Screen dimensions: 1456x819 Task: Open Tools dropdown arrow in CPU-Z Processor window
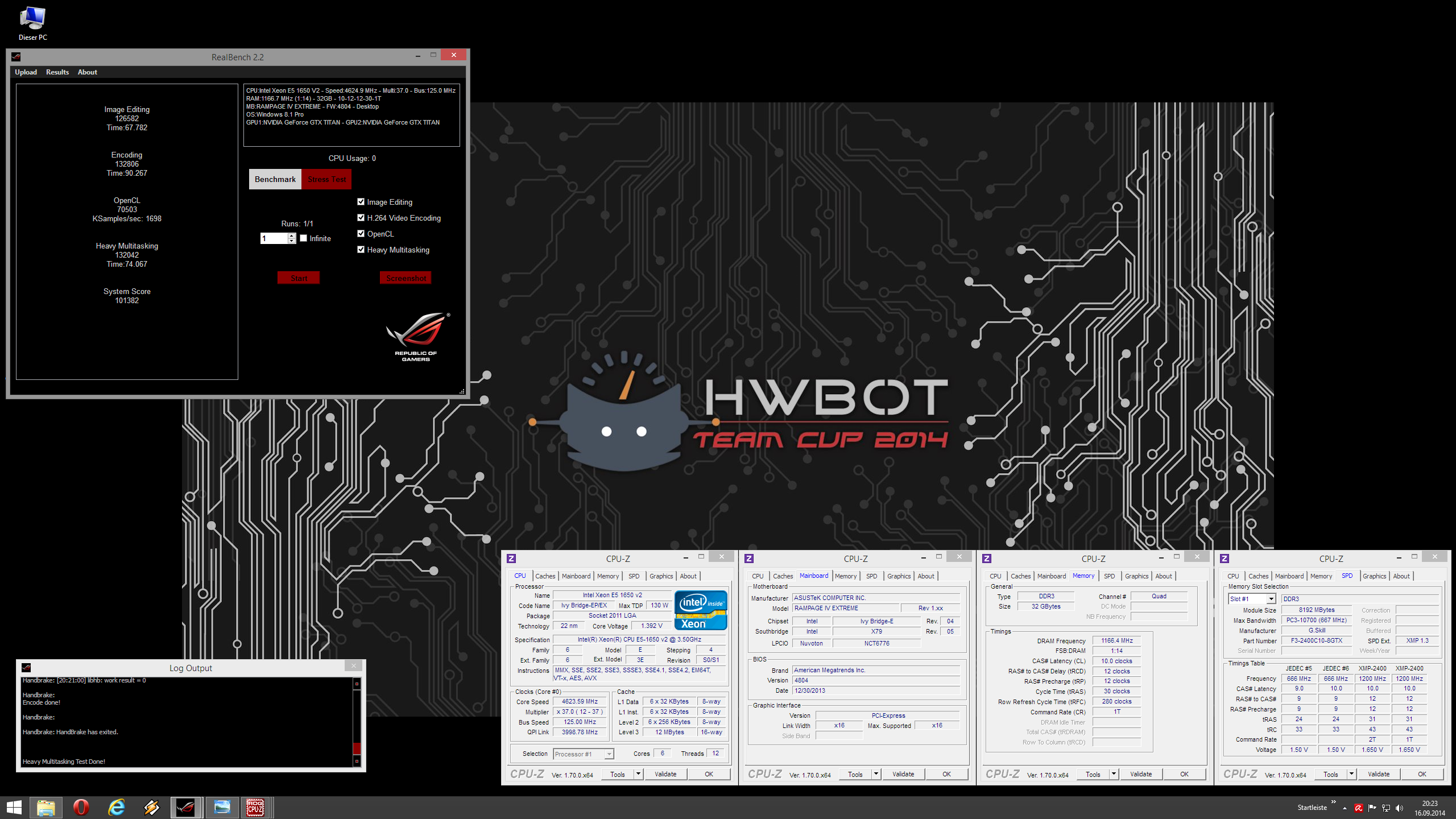click(x=638, y=774)
